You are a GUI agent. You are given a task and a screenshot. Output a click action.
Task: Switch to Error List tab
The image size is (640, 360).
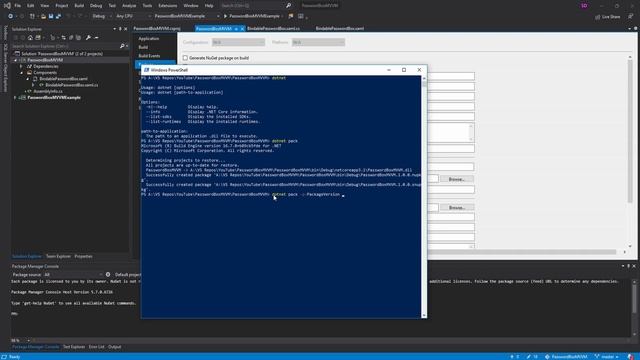click(x=96, y=347)
